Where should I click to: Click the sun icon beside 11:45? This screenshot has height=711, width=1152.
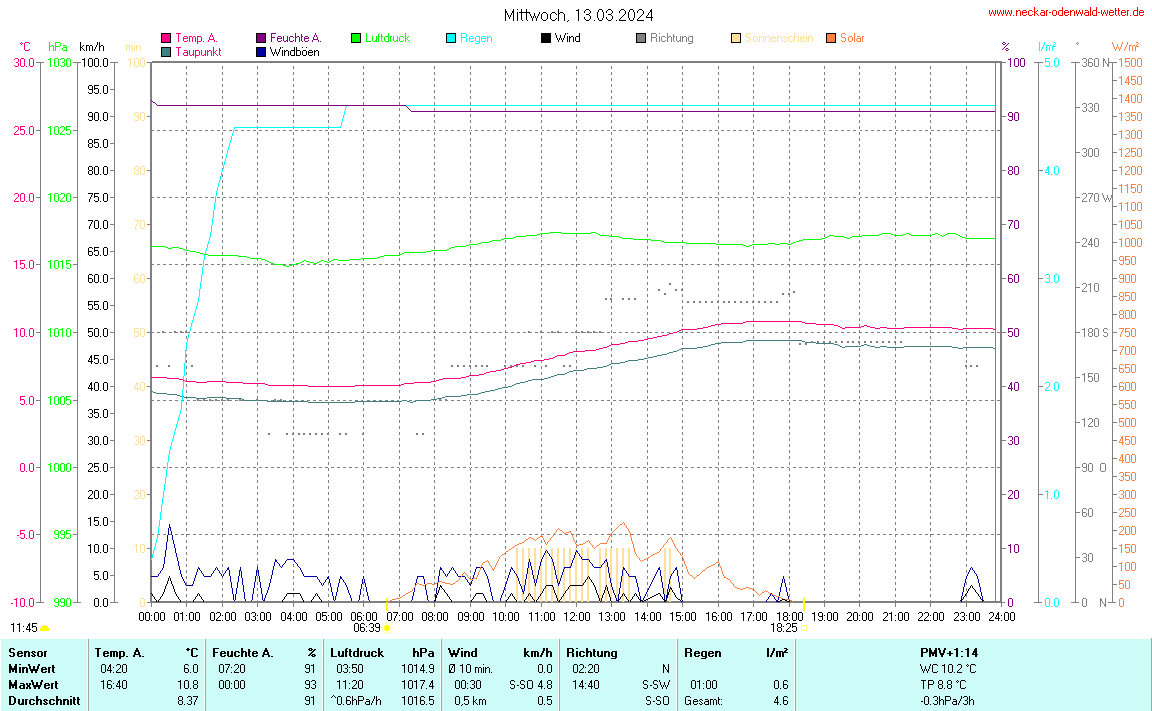(x=44, y=628)
